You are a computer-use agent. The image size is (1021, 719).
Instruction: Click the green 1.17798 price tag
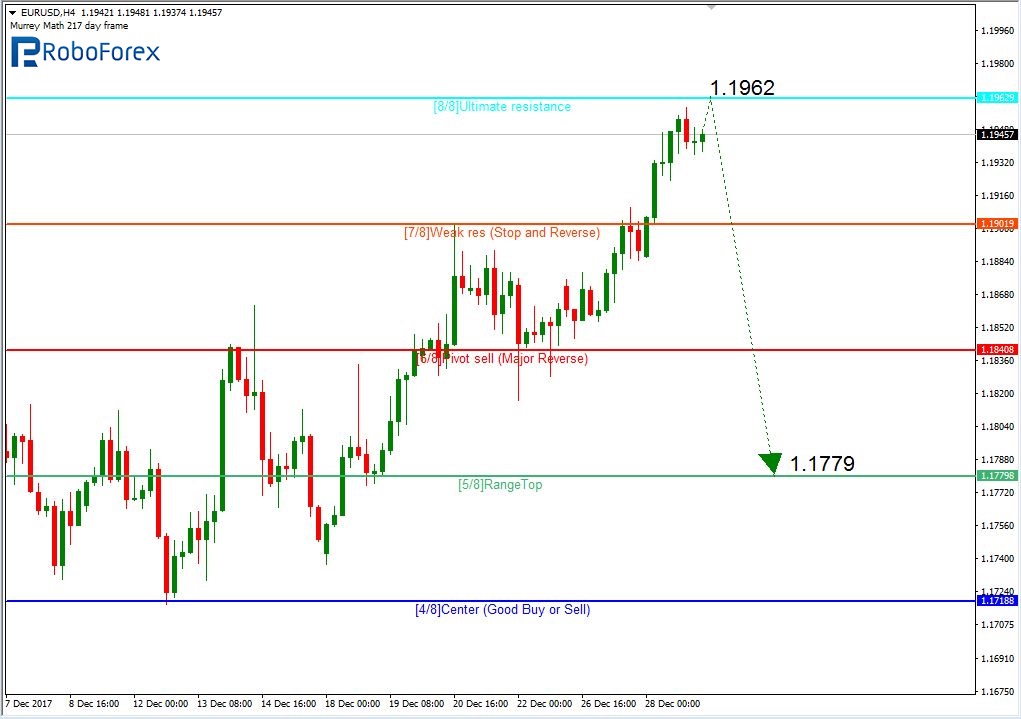[x=997, y=475]
